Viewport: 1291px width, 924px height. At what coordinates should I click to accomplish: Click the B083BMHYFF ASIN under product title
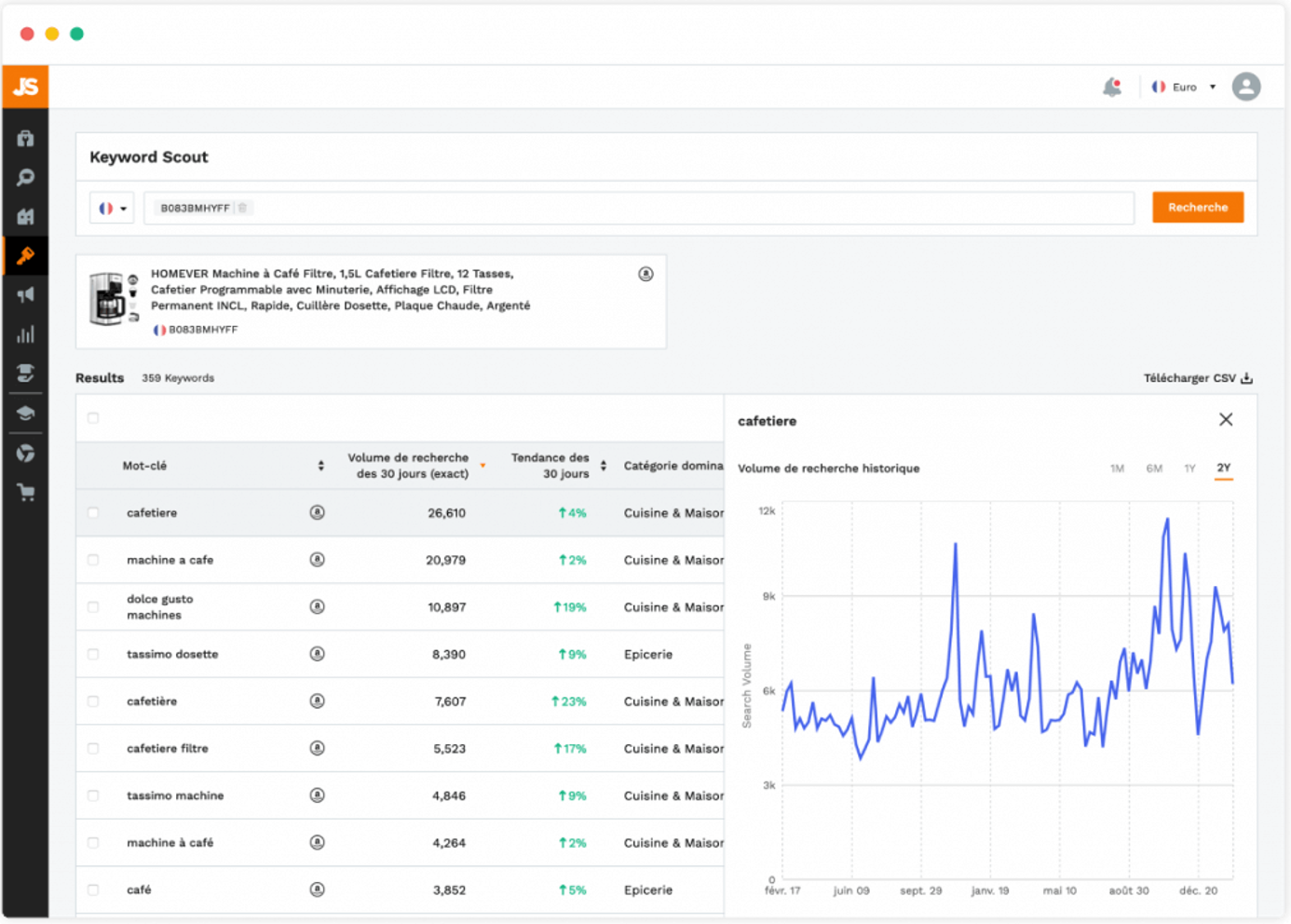tap(203, 330)
